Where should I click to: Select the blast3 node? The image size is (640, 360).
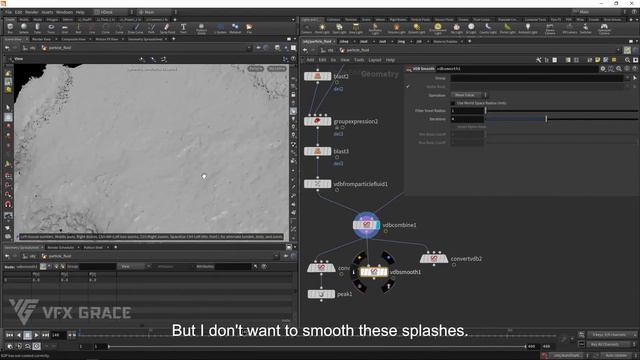coord(318,151)
